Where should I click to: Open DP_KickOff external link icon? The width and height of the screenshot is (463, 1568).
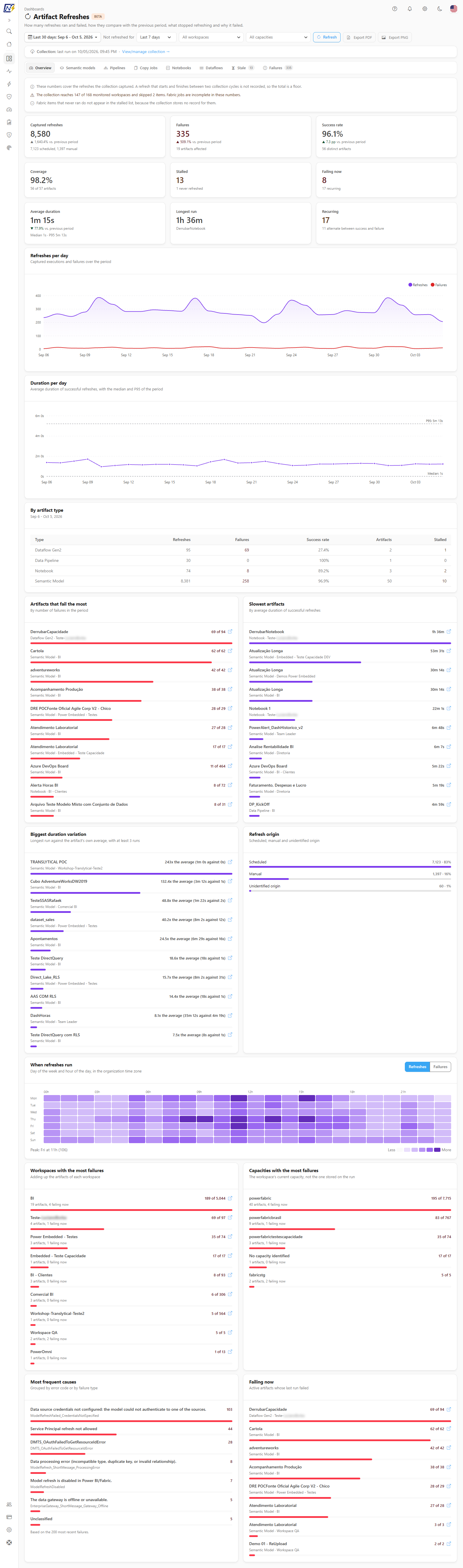pyautogui.click(x=449, y=804)
